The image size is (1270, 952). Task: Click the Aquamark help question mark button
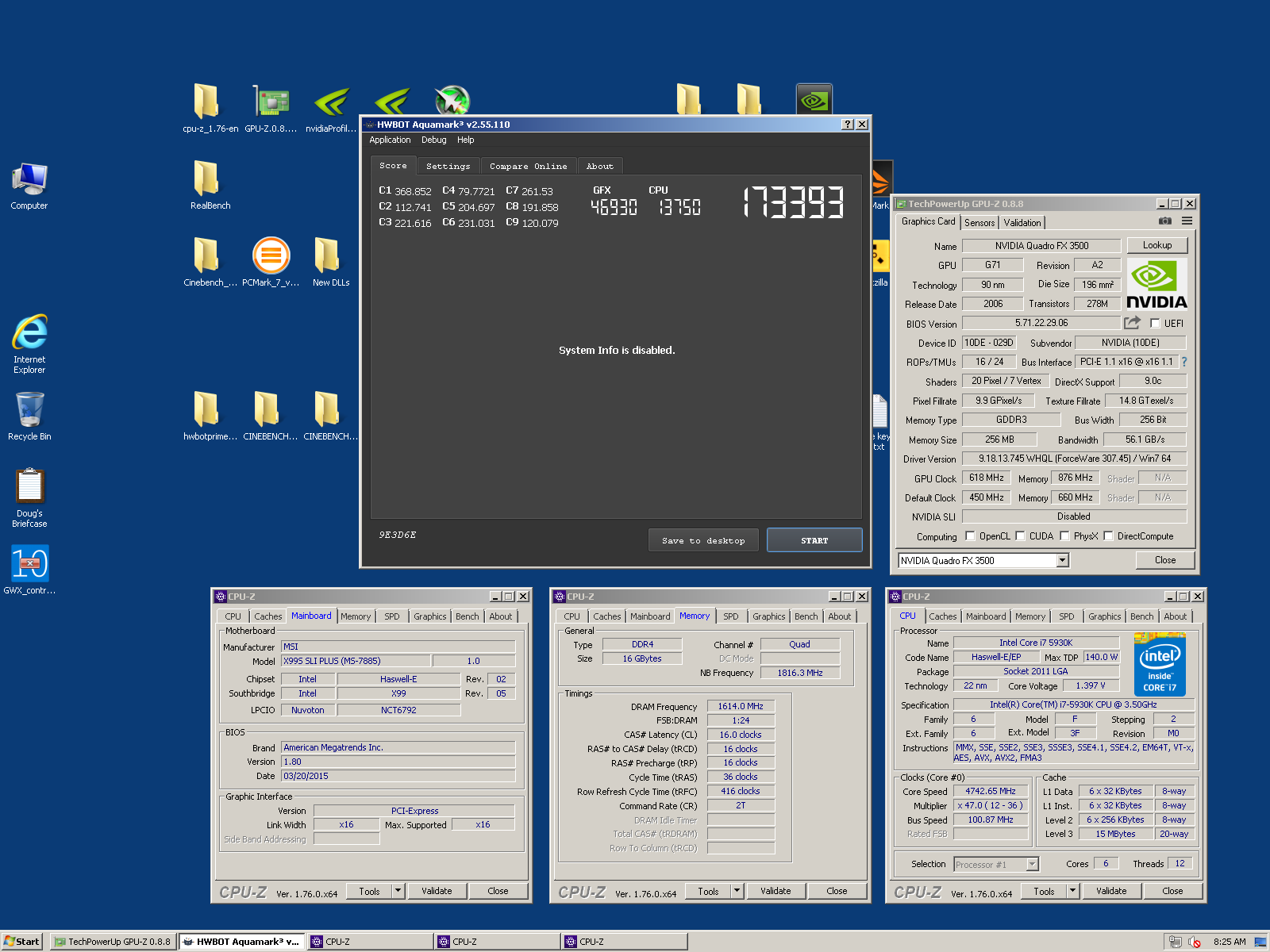(x=848, y=125)
